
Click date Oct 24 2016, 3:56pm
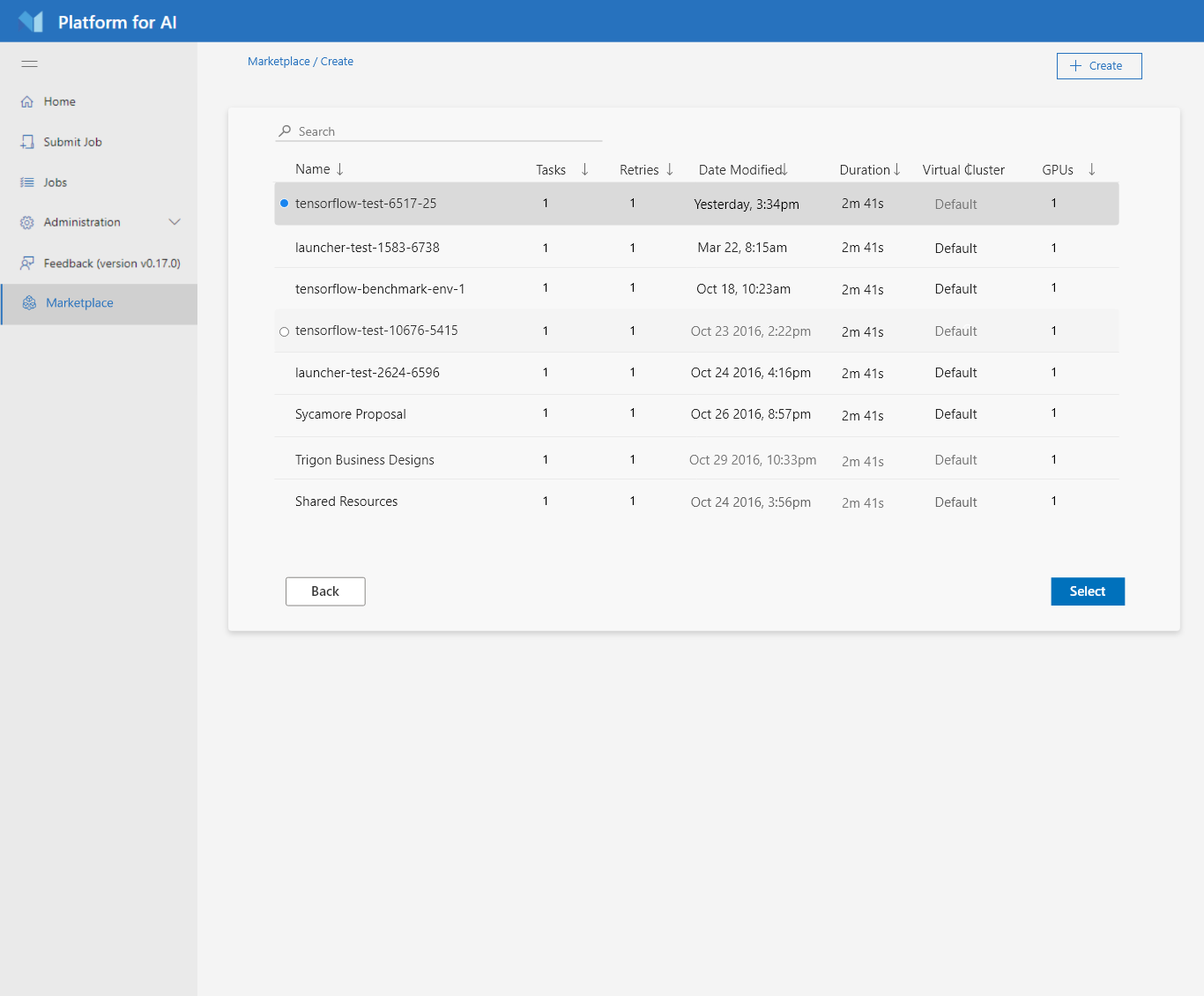[x=751, y=502]
